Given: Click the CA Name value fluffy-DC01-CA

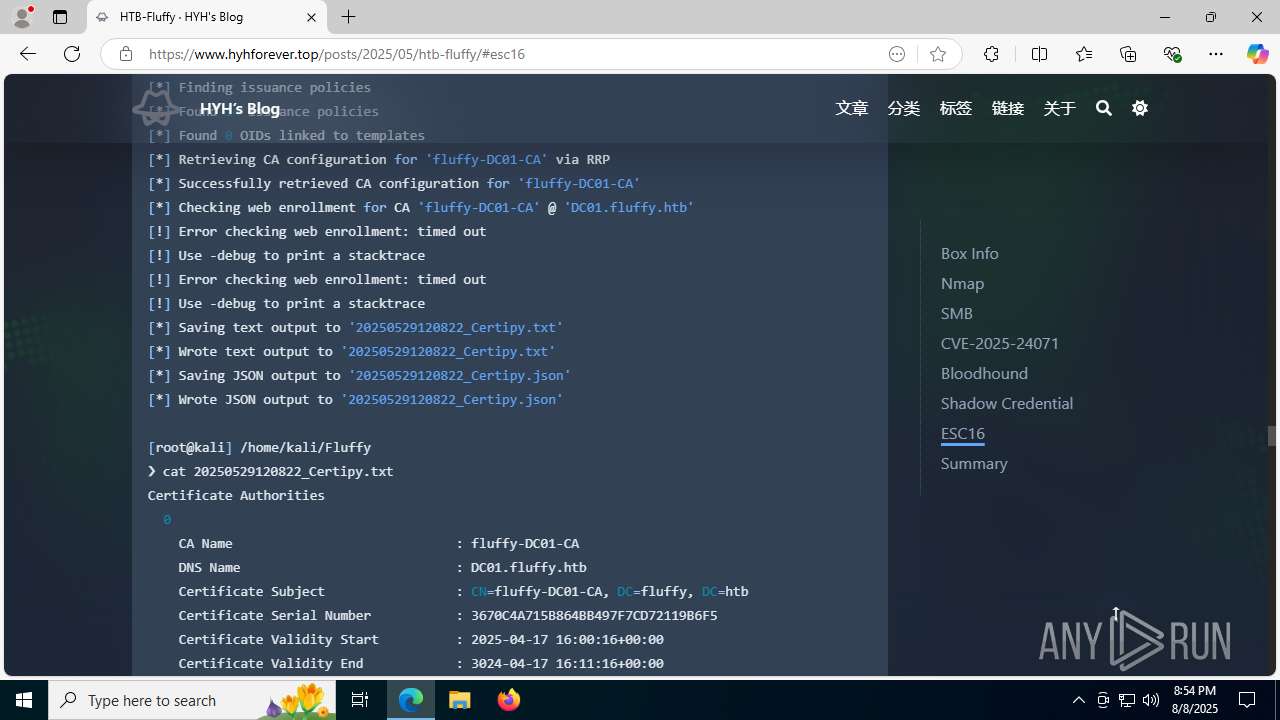Looking at the screenshot, I should (x=525, y=543).
